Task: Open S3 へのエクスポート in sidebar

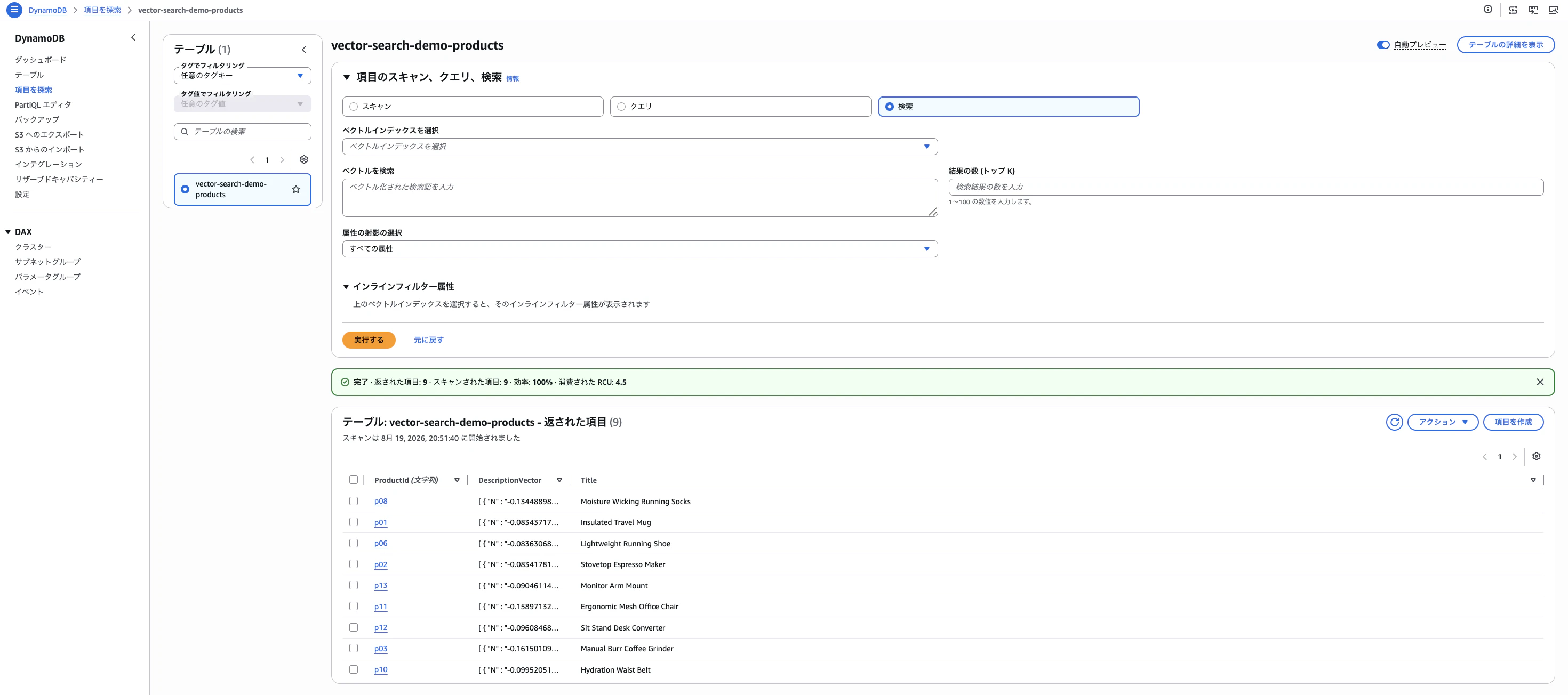Action: 49,134
